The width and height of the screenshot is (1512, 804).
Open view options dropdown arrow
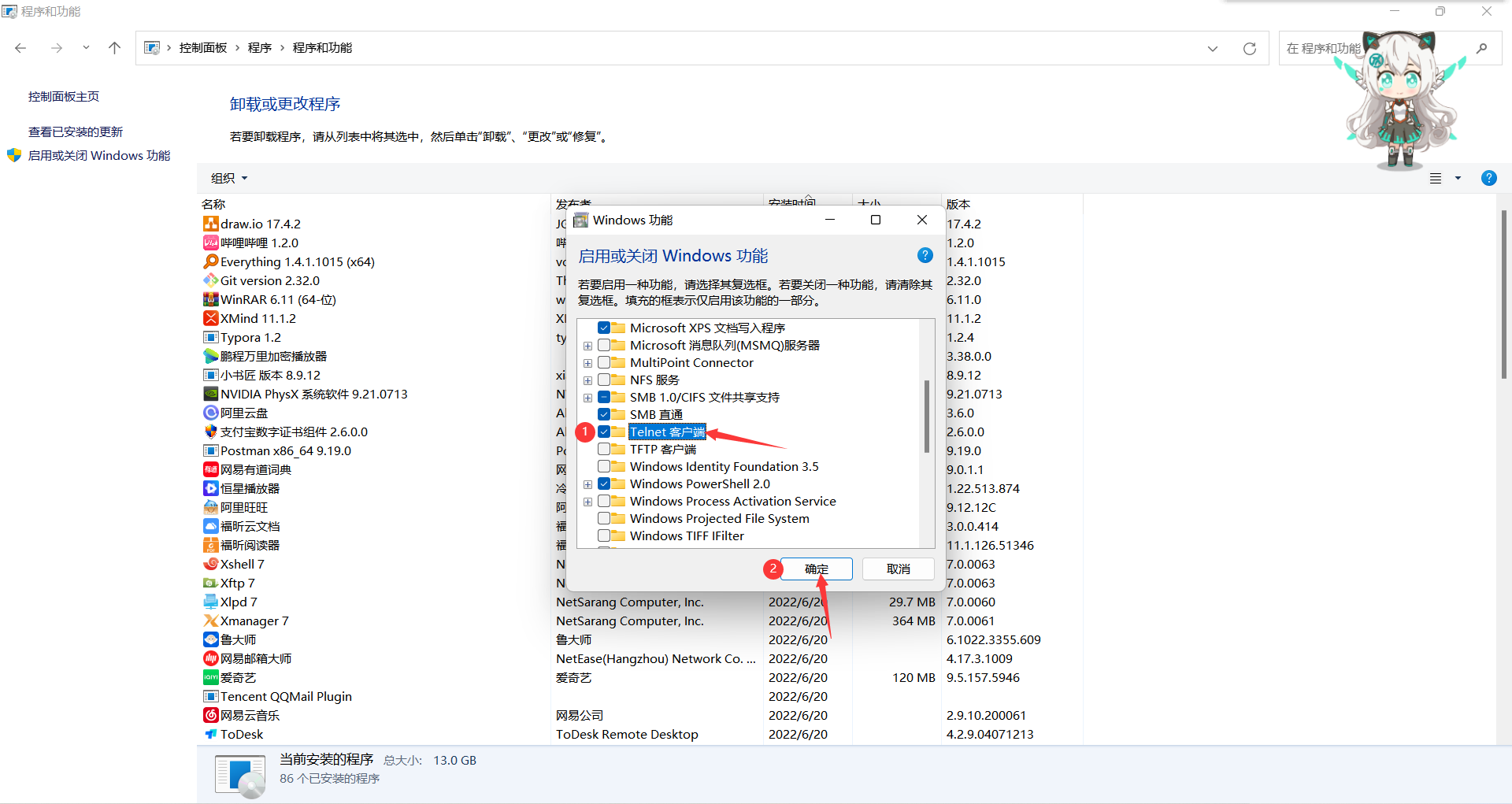1458,178
